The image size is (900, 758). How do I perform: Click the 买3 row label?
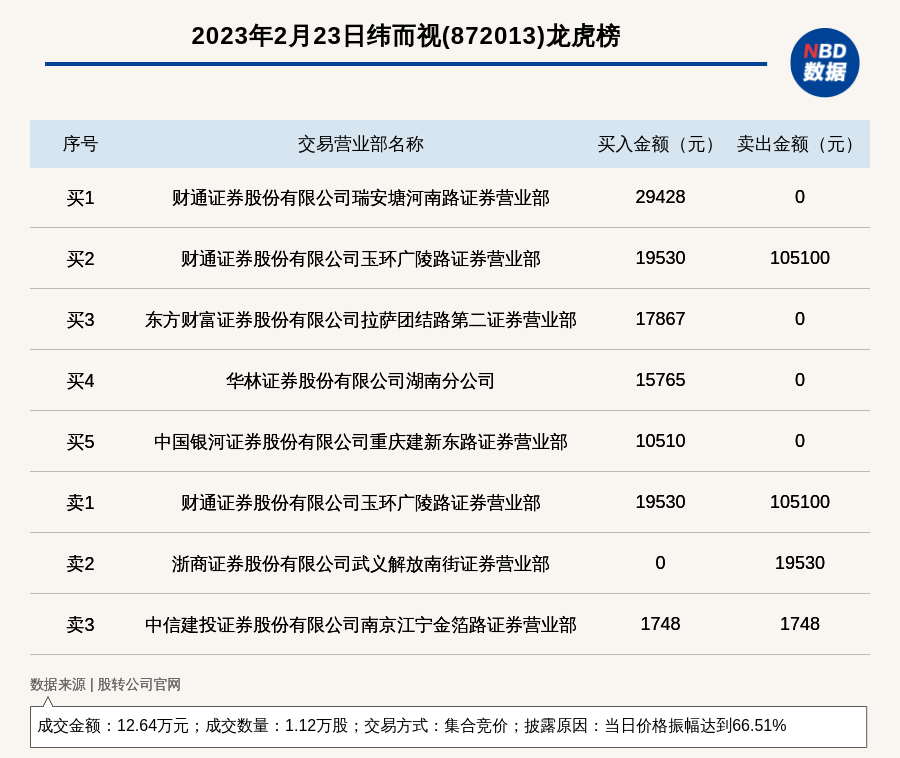pos(80,320)
